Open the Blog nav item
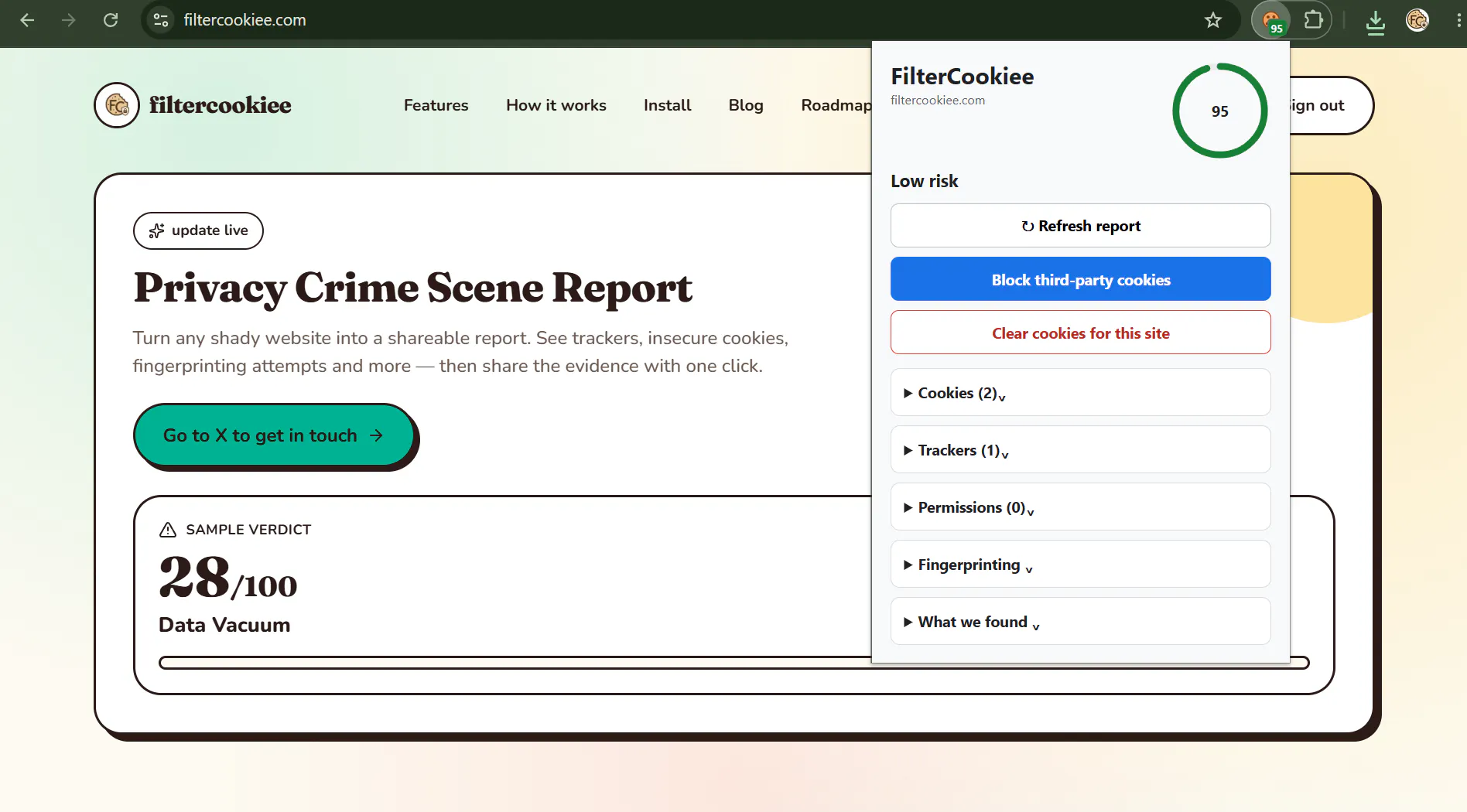This screenshot has height=812, width=1467. (746, 105)
